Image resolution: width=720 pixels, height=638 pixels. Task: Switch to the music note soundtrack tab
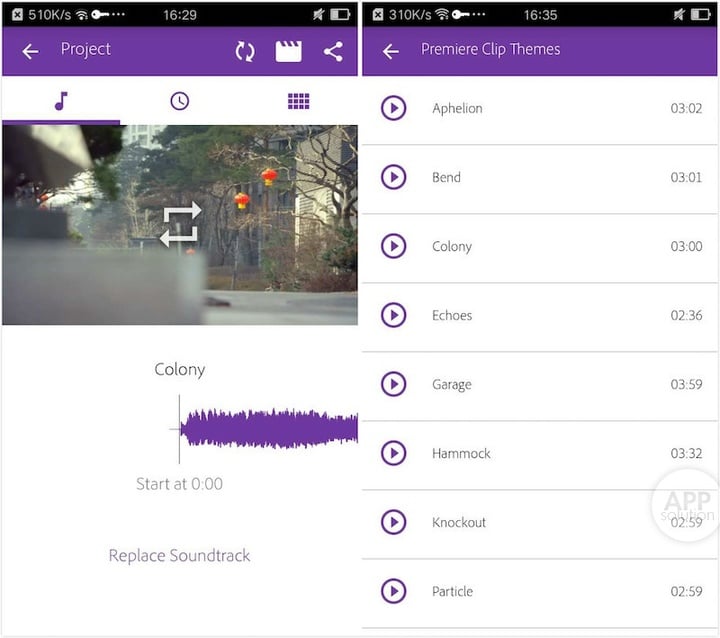point(61,101)
